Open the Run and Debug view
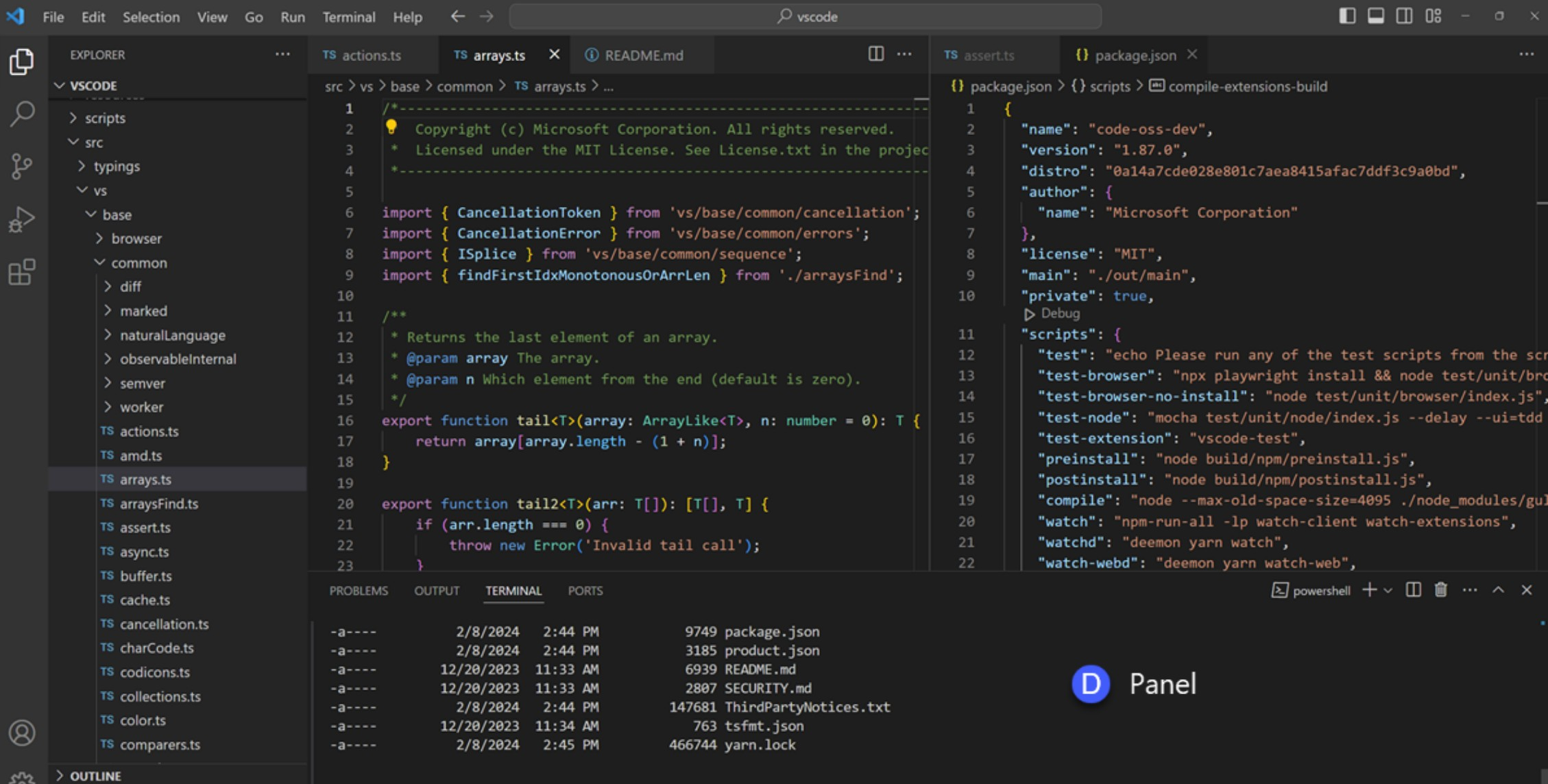The image size is (1548, 784). 22,219
